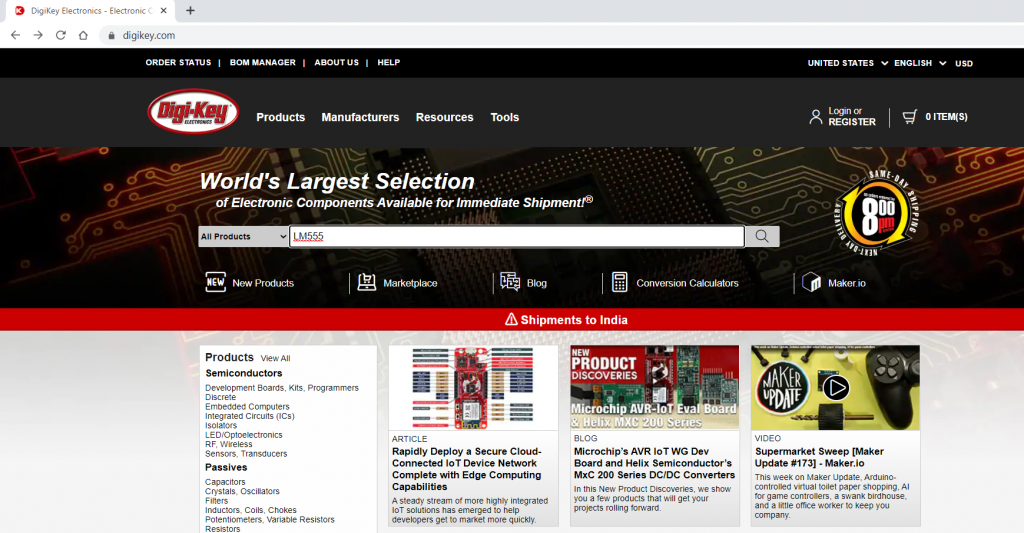Expand the English language dropdown
The width and height of the screenshot is (1024, 533).
(x=920, y=63)
